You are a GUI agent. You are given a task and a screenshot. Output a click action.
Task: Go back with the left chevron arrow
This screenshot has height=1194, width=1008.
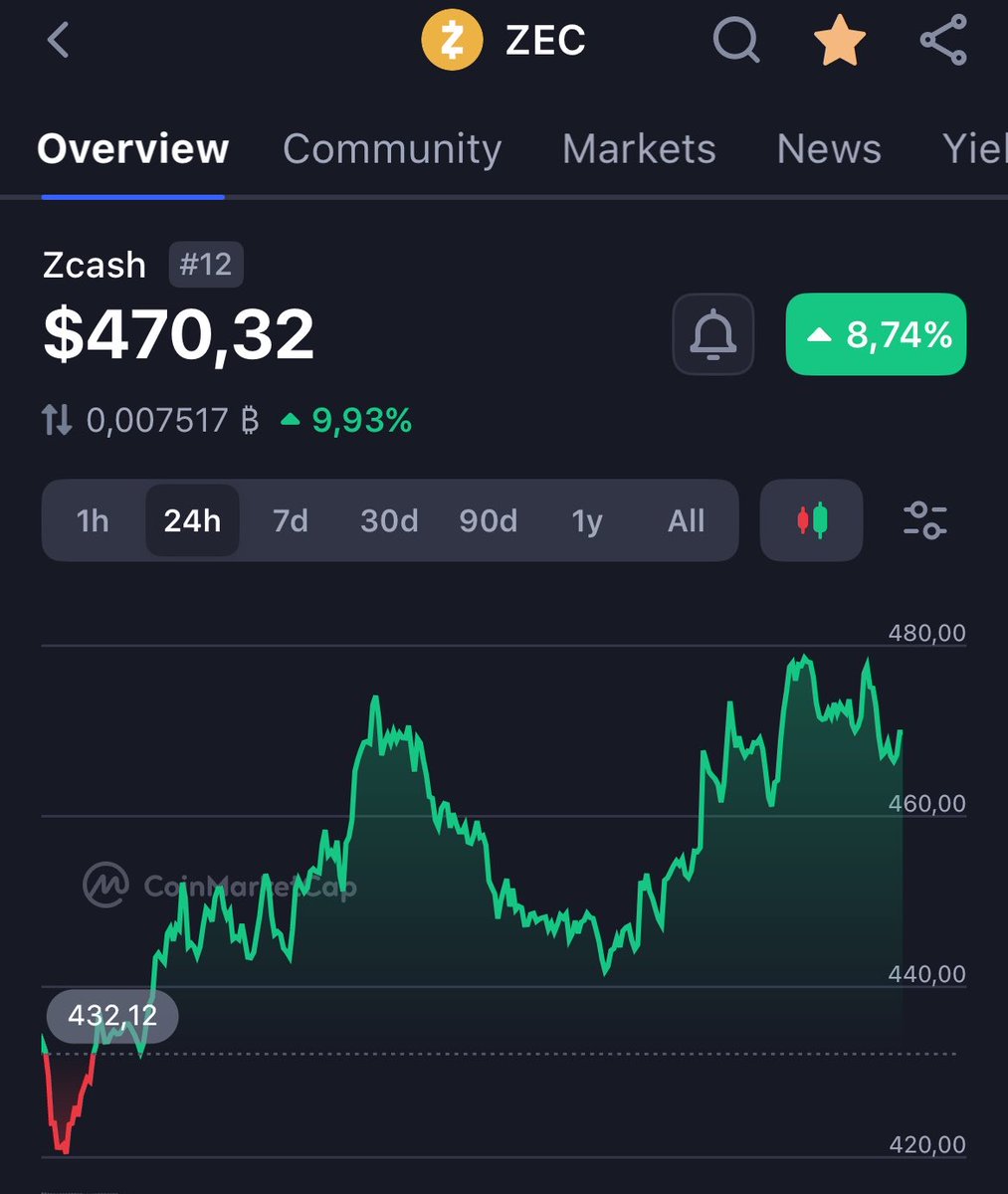pyautogui.click(x=58, y=41)
